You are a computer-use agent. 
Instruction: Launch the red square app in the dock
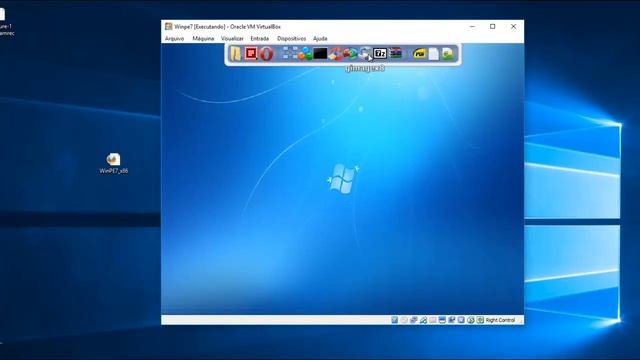pos(251,53)
